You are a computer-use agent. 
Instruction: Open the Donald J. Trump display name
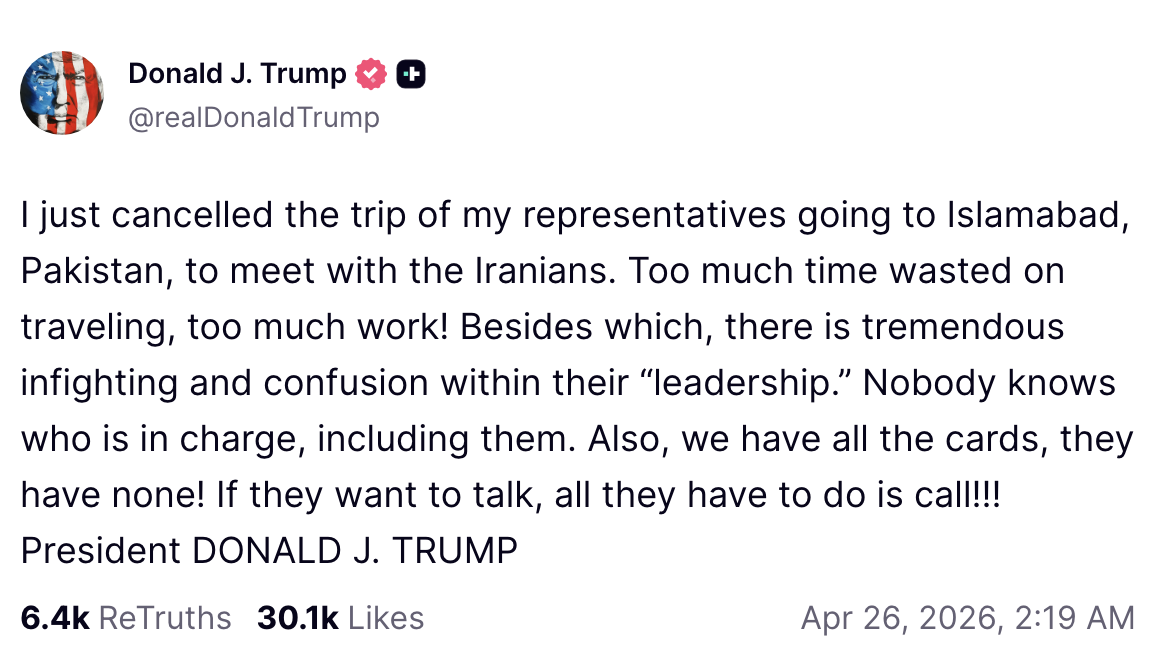coord(237,73)
